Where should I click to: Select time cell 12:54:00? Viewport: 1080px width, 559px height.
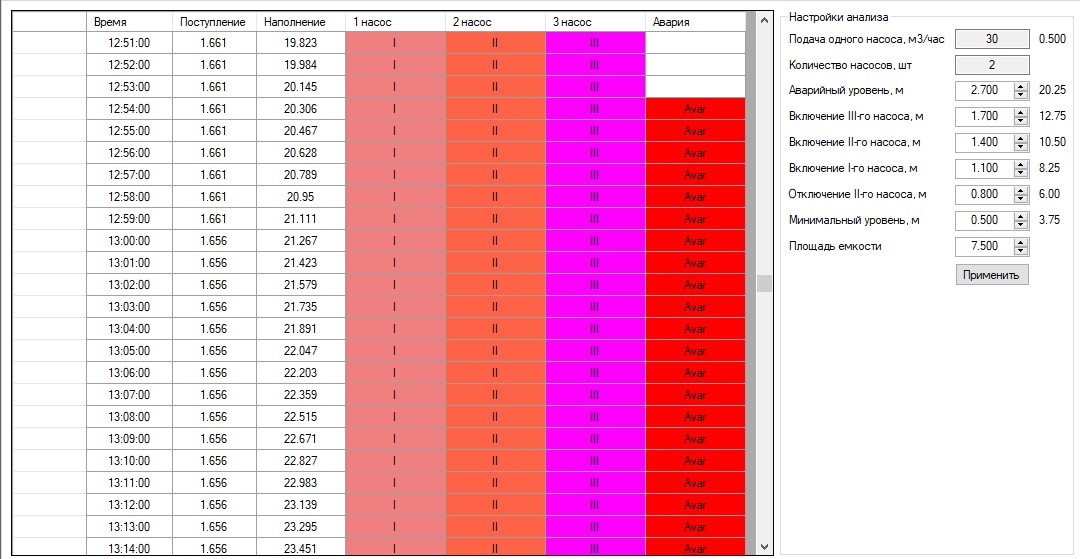[x=129, y=109]
